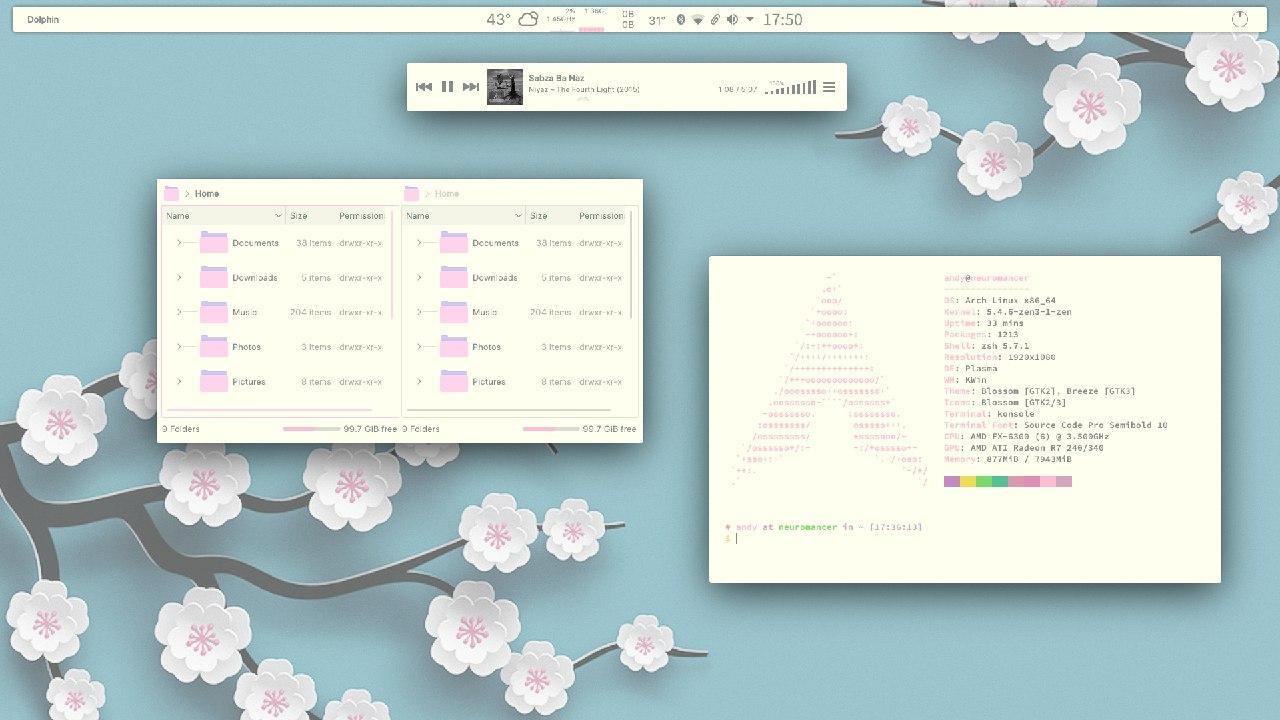The height and width of the screenshot is (720, 1280).
Task: Click "38 items" in right pane
Action: pos(554,243)
